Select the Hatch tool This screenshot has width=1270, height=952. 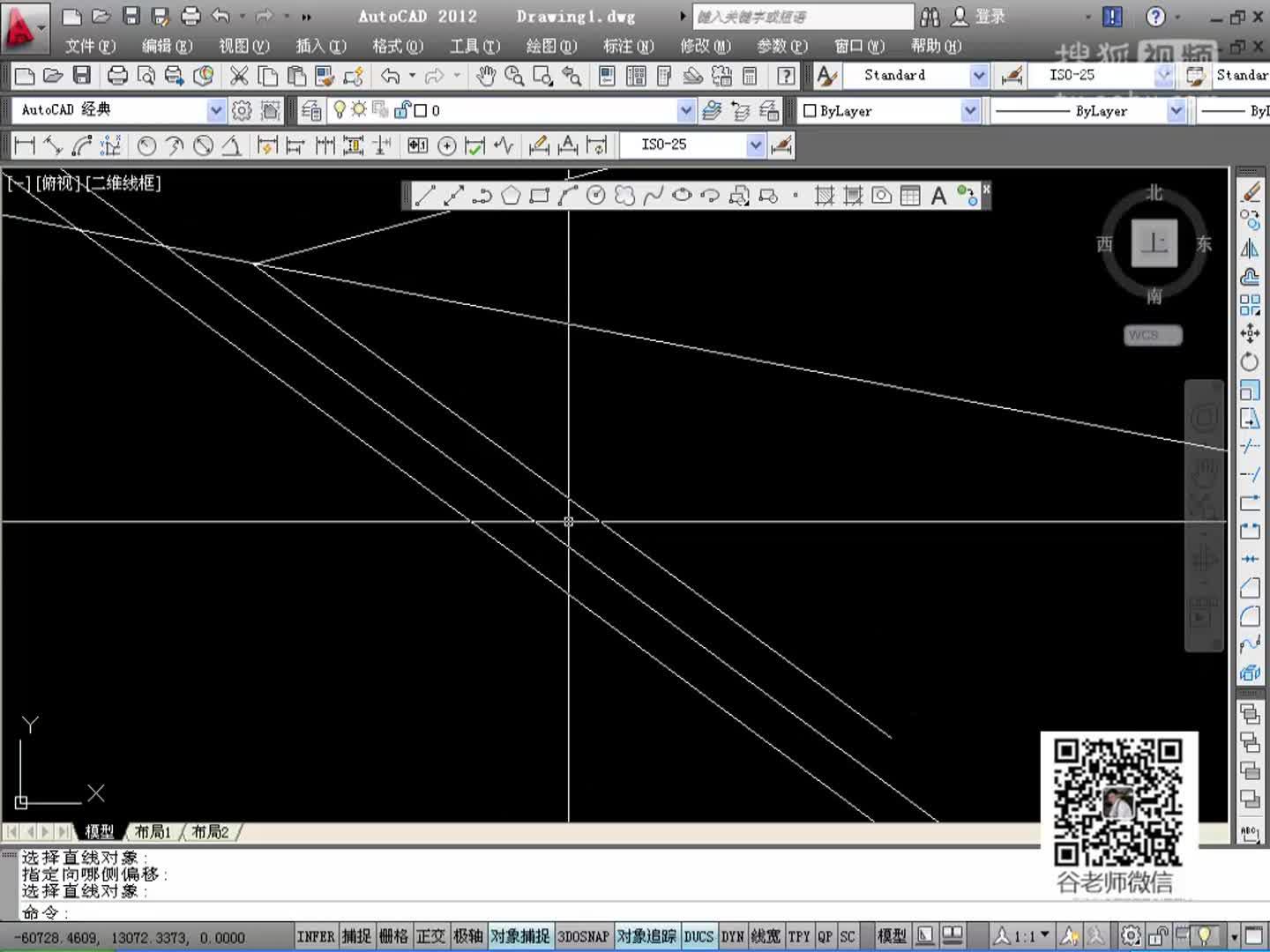point(824,196)
